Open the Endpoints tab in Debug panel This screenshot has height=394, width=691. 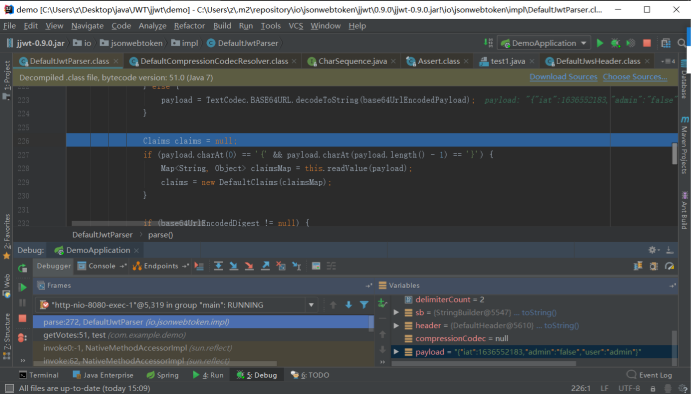[161, 266]
